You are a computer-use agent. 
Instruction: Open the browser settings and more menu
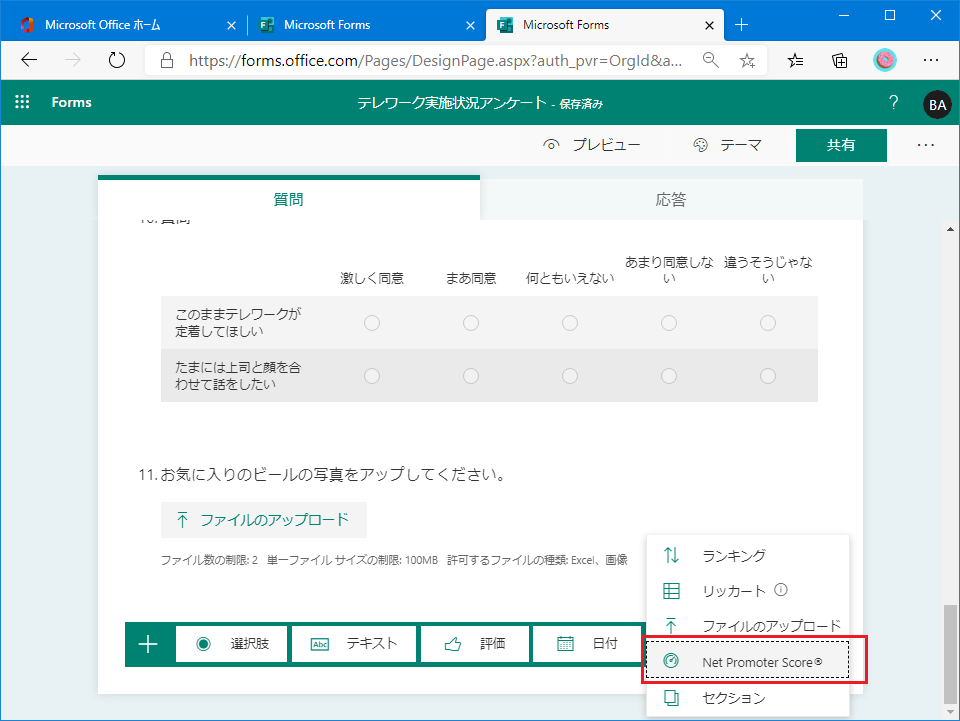tap(930, 60)
